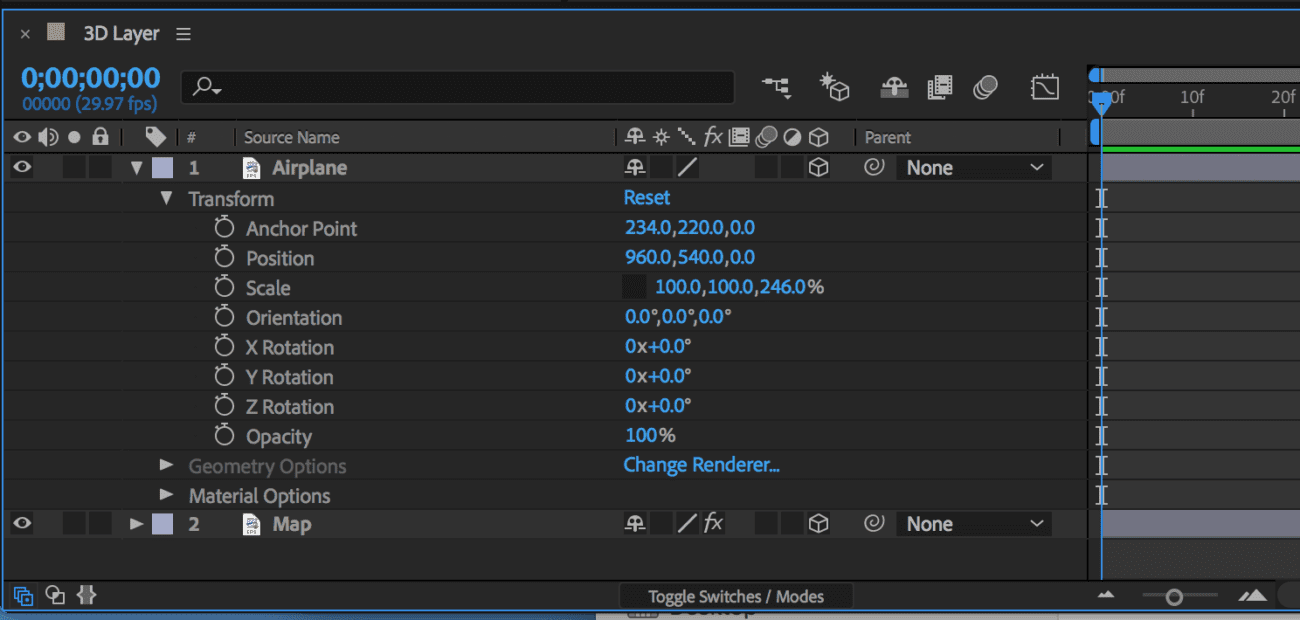The width and height of the screenshot is (1300, 620).
Task: Click the Change Renderer link
Action: point(701,465)
